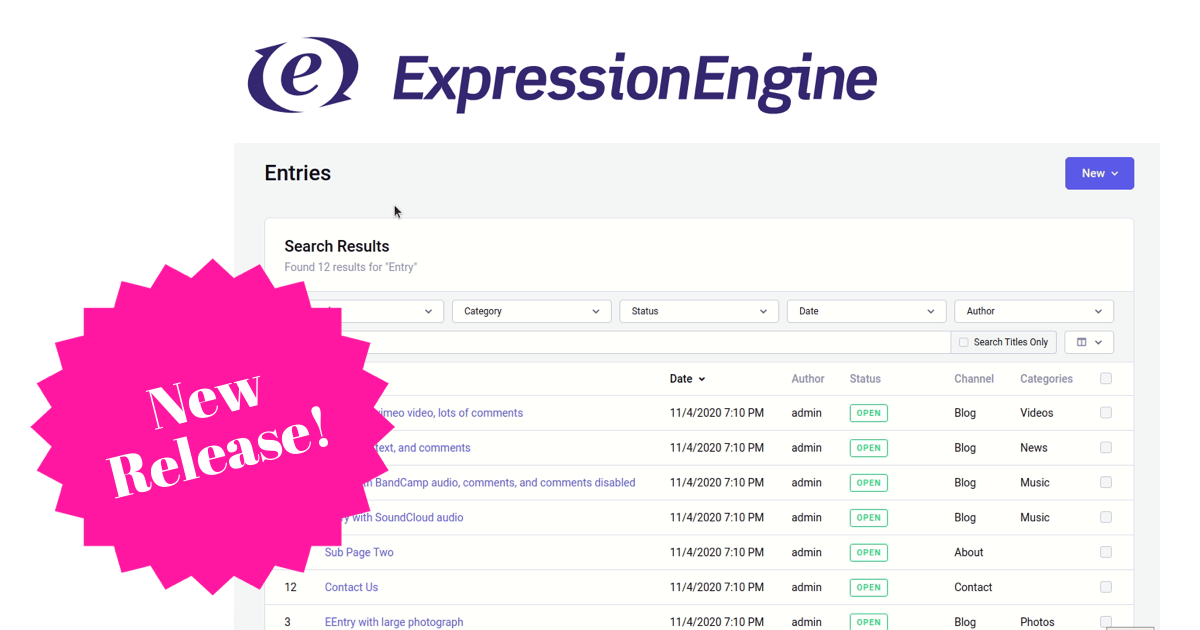Expand the Category filter dropdown
Viewport: 1200px width, 630px height.
coord(531,311)
